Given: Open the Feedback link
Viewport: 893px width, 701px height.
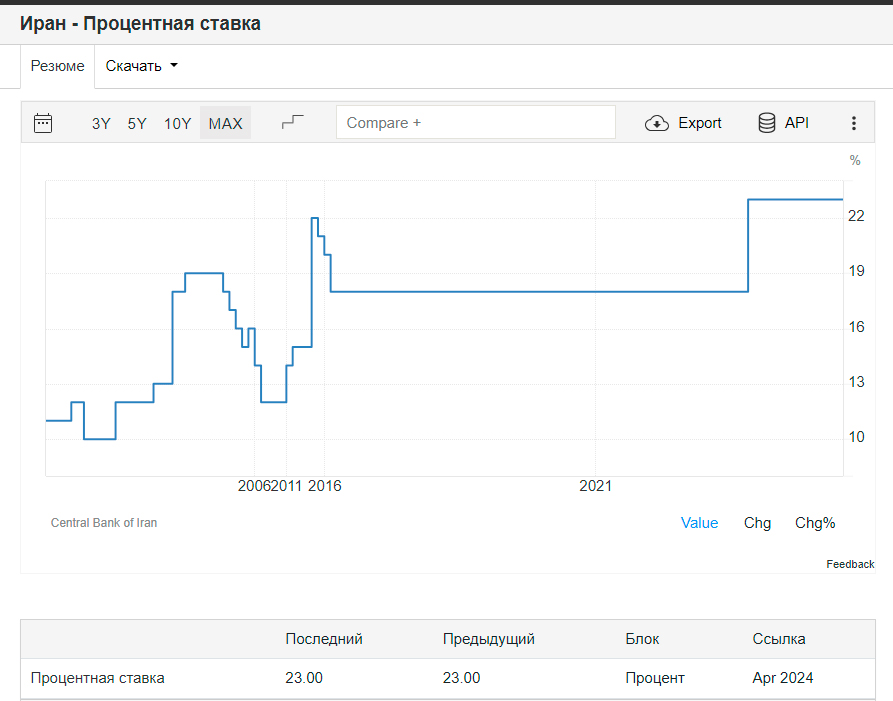Looking at the screenshot, I should click(x=850, y=564).
